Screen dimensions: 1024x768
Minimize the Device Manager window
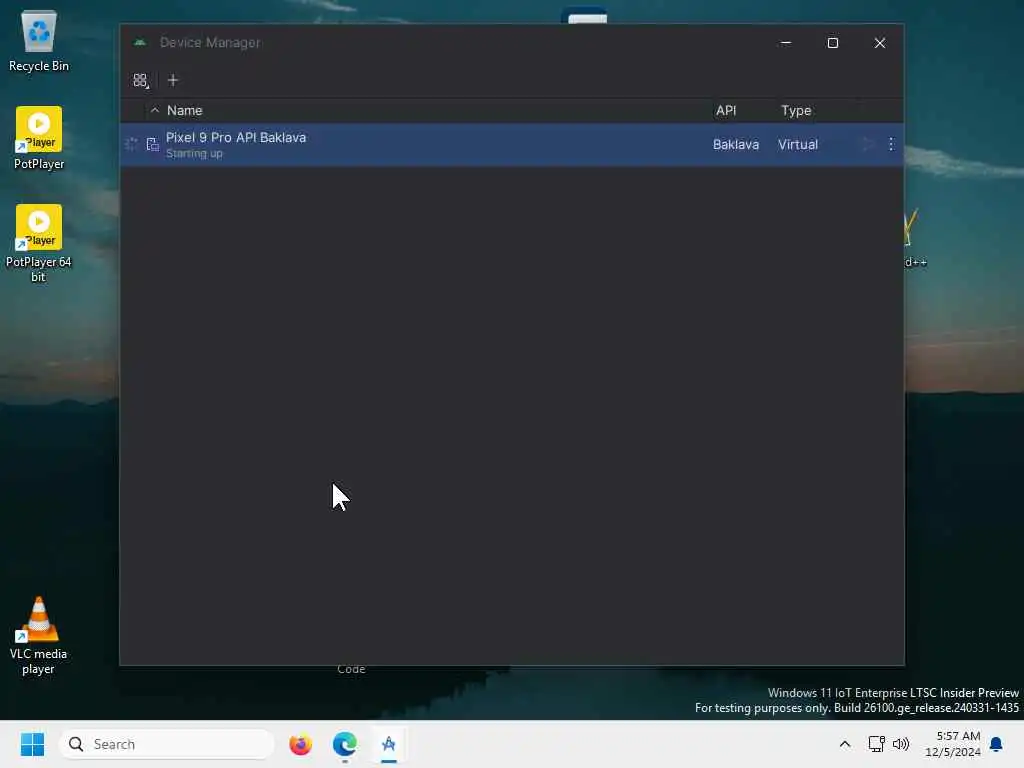786,42
